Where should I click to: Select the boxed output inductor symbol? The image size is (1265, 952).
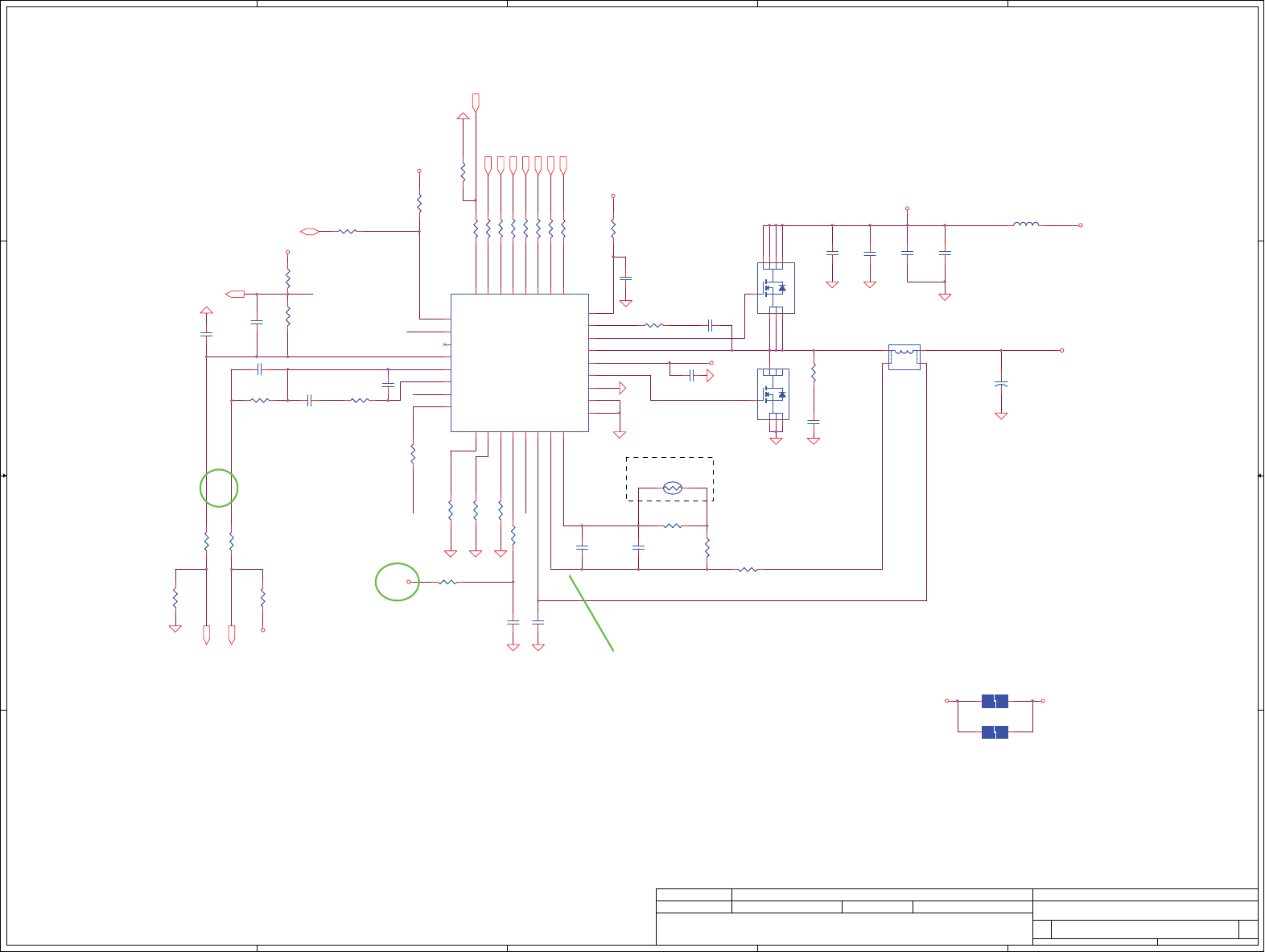904,357
